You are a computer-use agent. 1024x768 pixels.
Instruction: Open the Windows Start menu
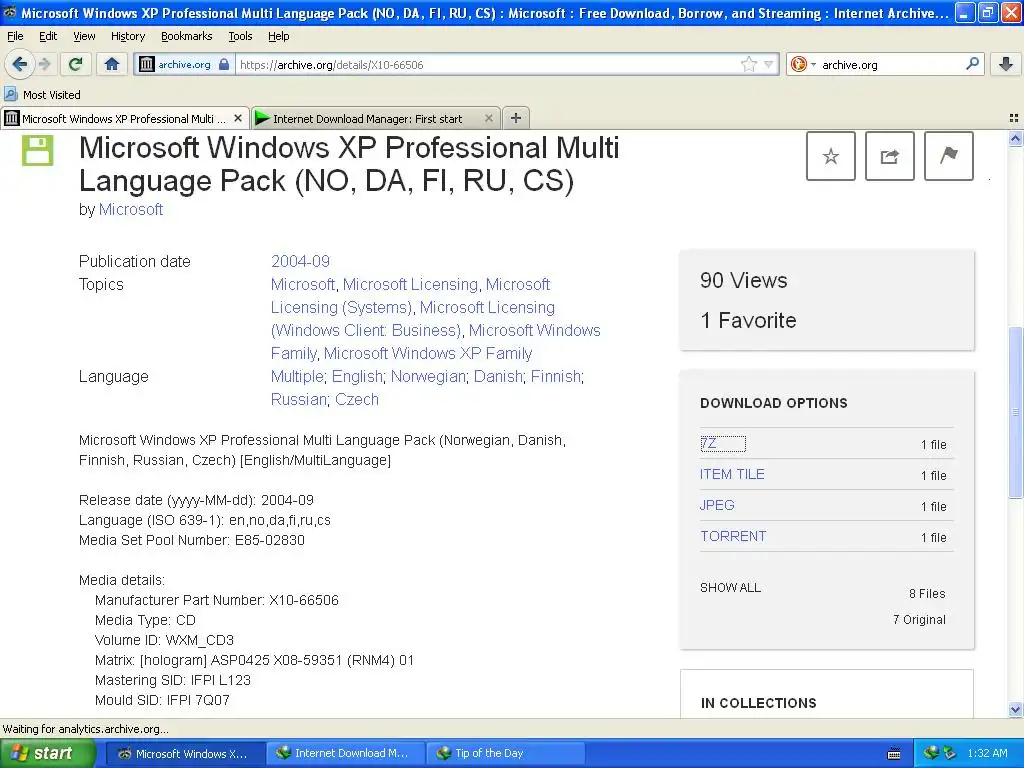point(47,754)
